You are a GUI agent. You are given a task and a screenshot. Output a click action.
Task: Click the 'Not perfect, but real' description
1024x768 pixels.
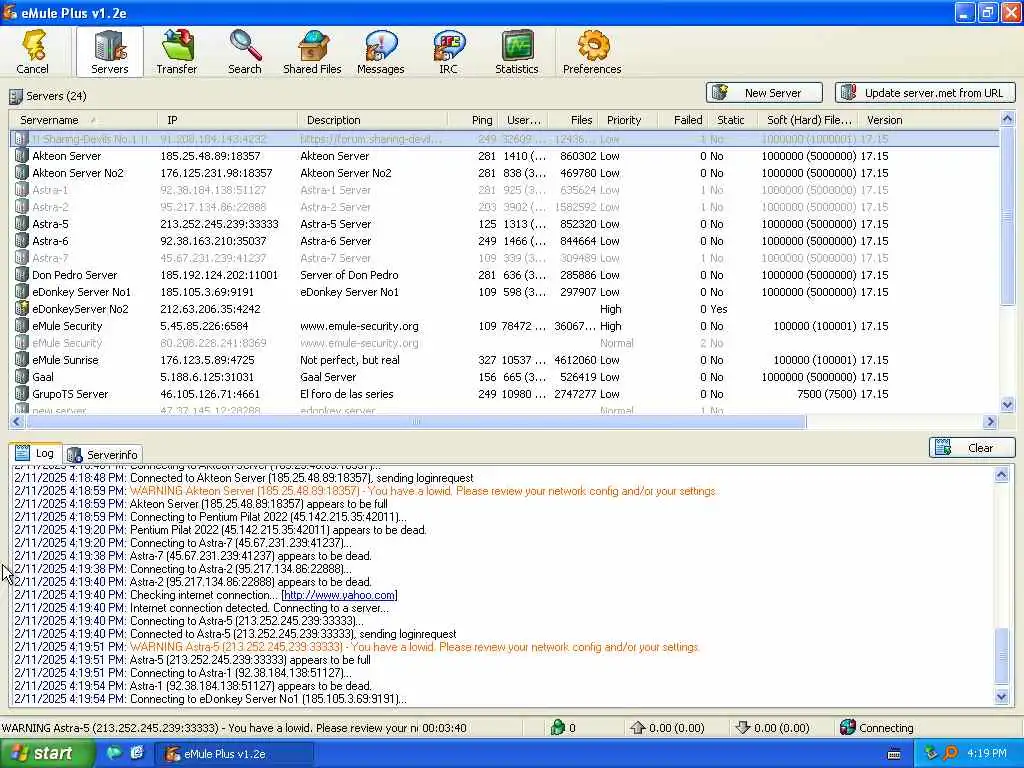point(349,360)
